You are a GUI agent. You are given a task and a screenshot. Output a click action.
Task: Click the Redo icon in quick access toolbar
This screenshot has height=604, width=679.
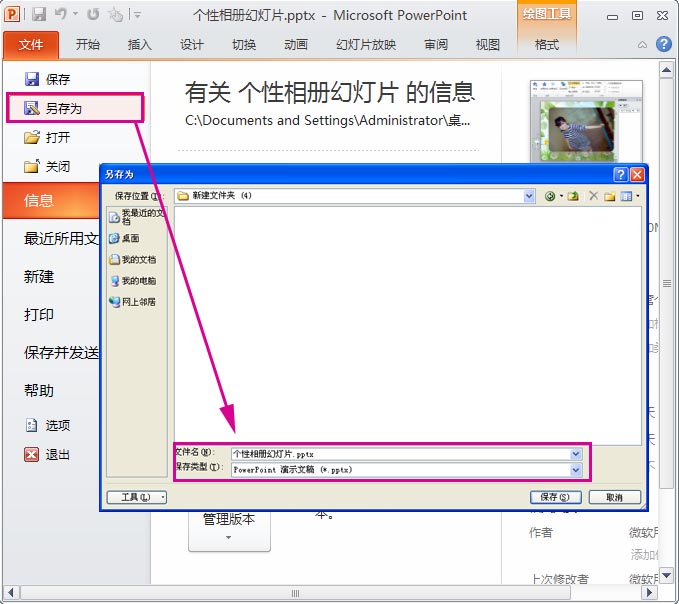click(x=93, y=15)
